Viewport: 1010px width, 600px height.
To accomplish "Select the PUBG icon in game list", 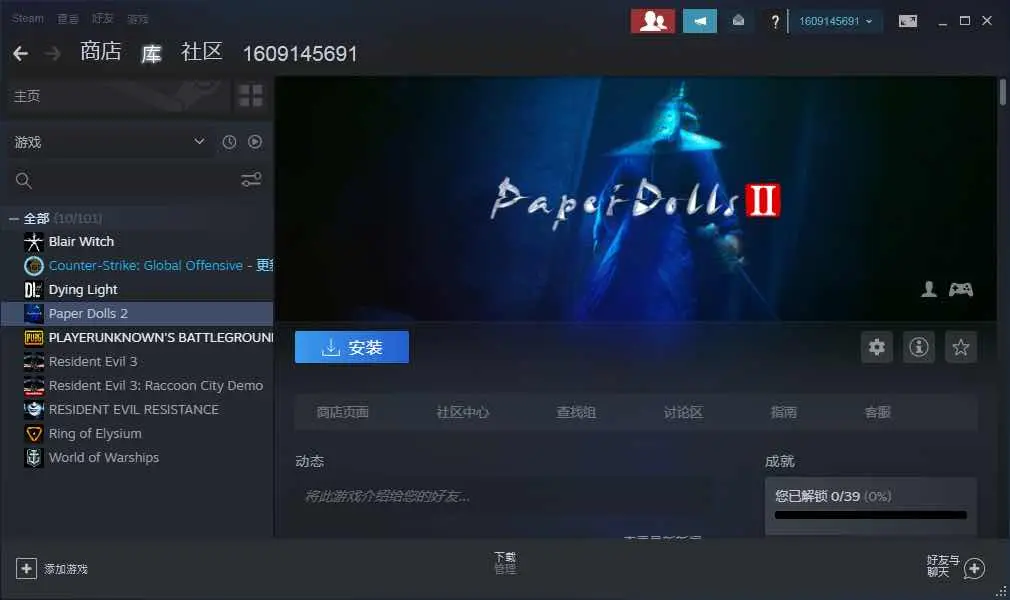I will click(33, 338).
